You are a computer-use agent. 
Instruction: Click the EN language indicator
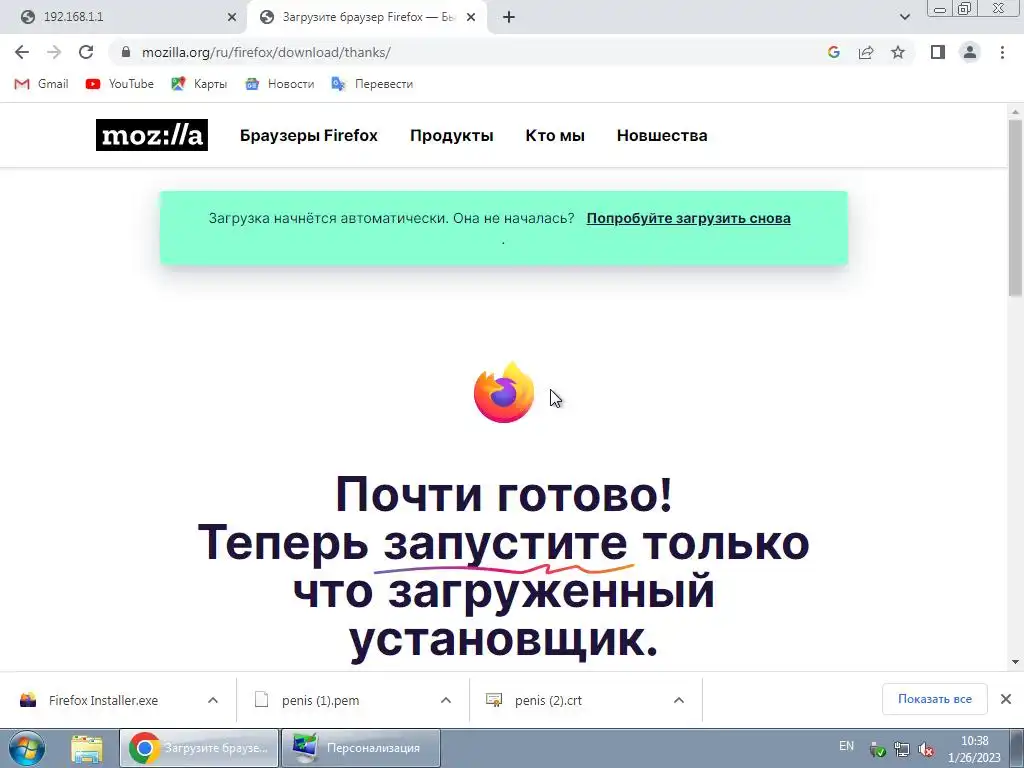pyautogui.click(x=846, y=746)
